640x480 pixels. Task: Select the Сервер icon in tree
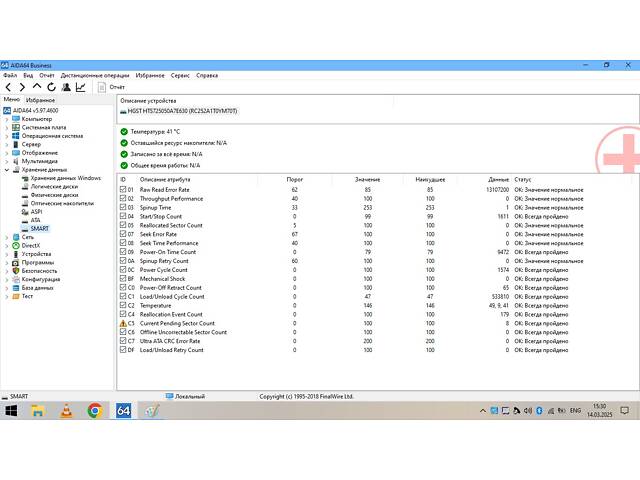(x=16, y=144)
